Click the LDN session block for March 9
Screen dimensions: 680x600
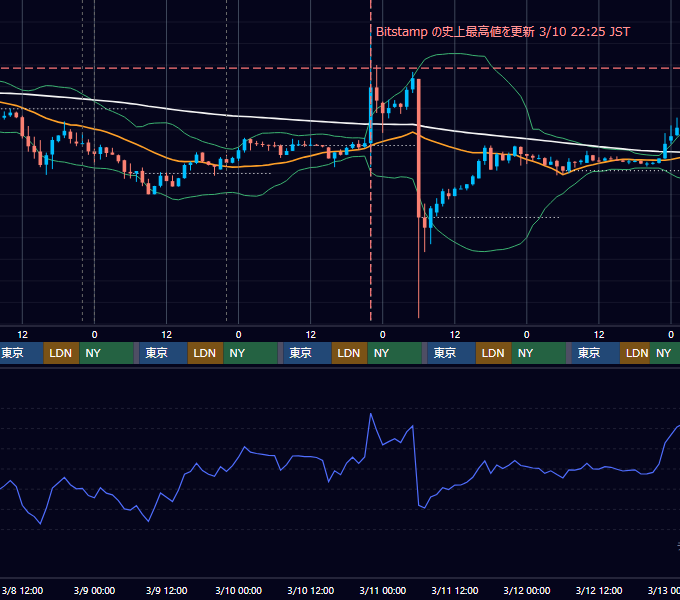click(x=205, y=353)
